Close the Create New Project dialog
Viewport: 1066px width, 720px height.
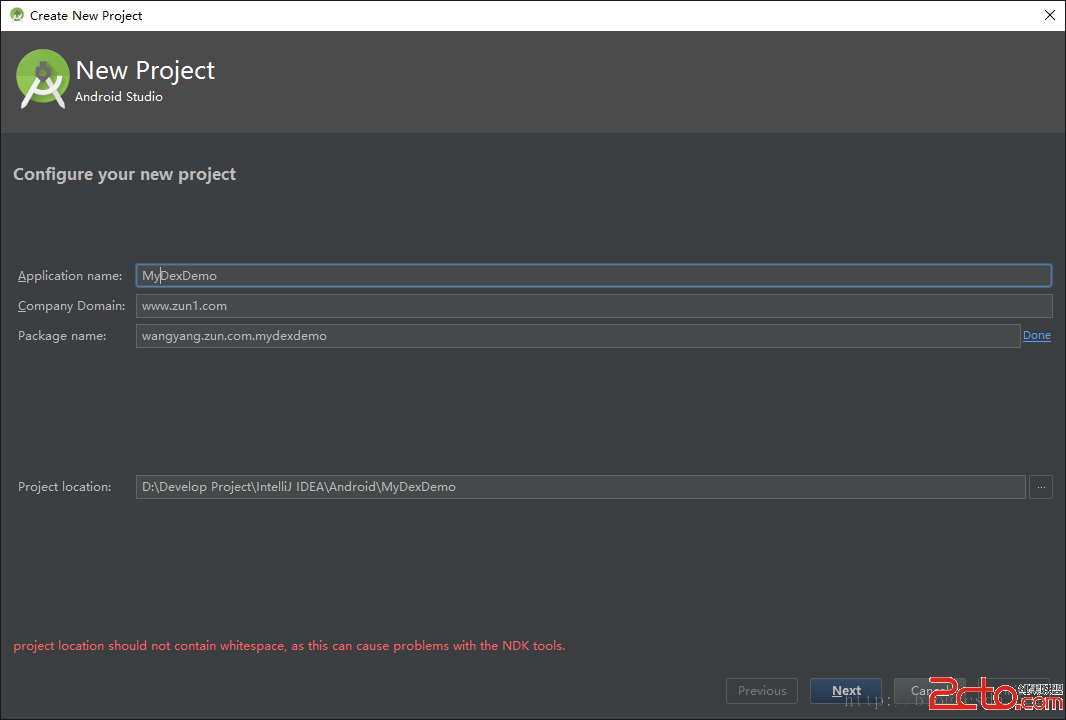click(1049, 15)
